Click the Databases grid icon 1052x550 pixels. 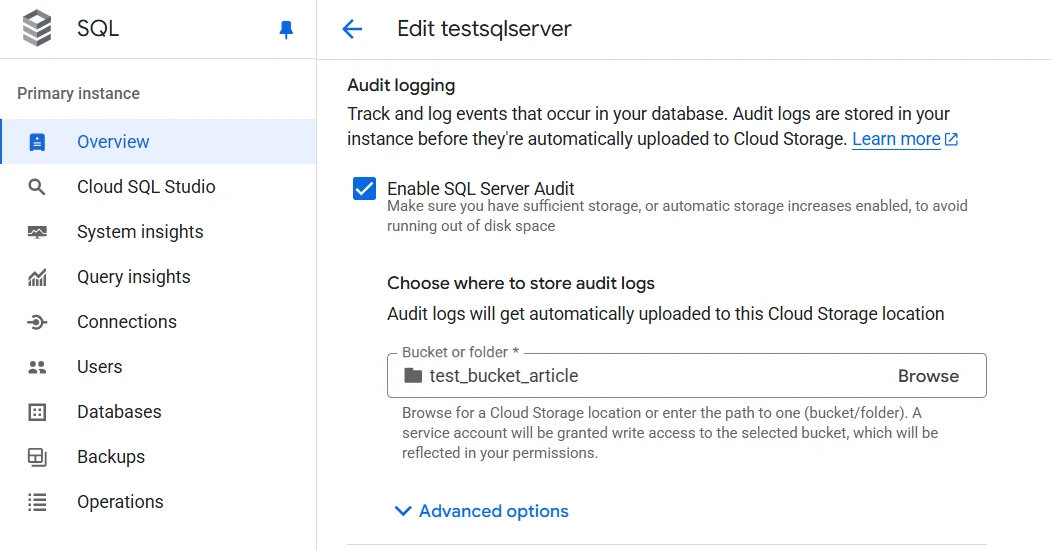pos(37,412)
